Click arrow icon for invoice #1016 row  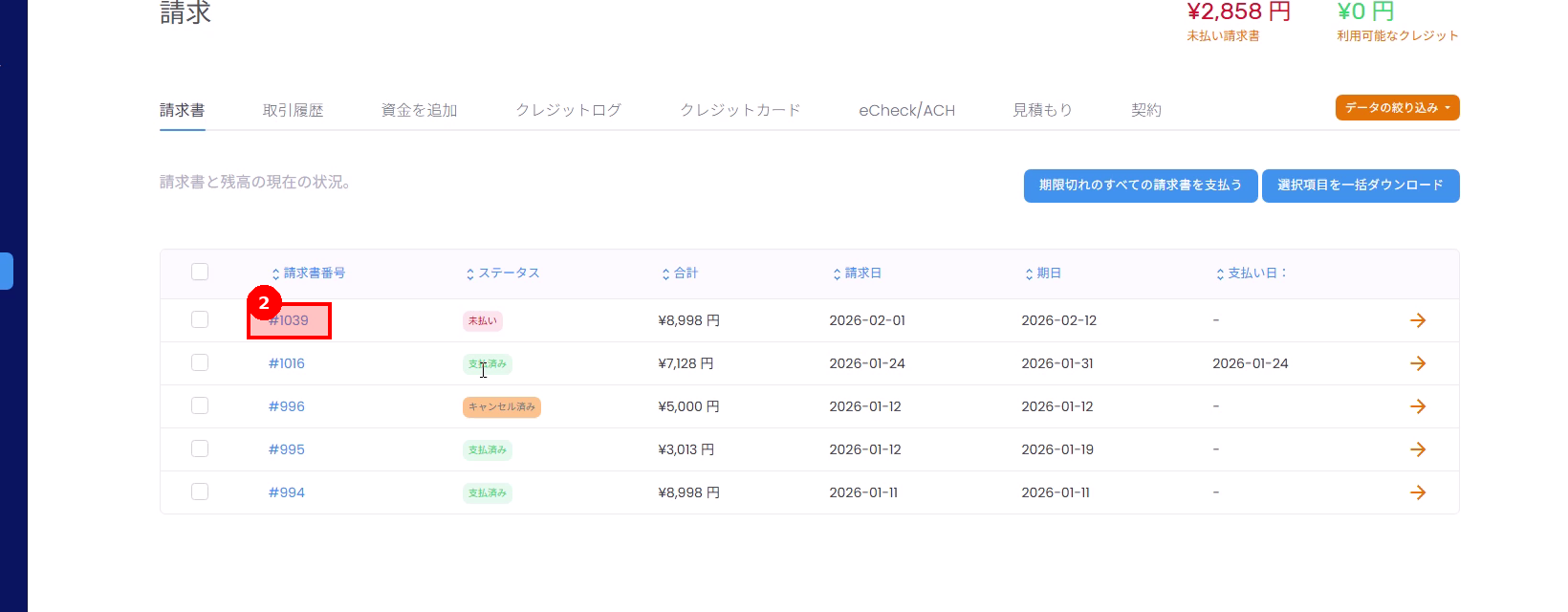[1418, 363]
